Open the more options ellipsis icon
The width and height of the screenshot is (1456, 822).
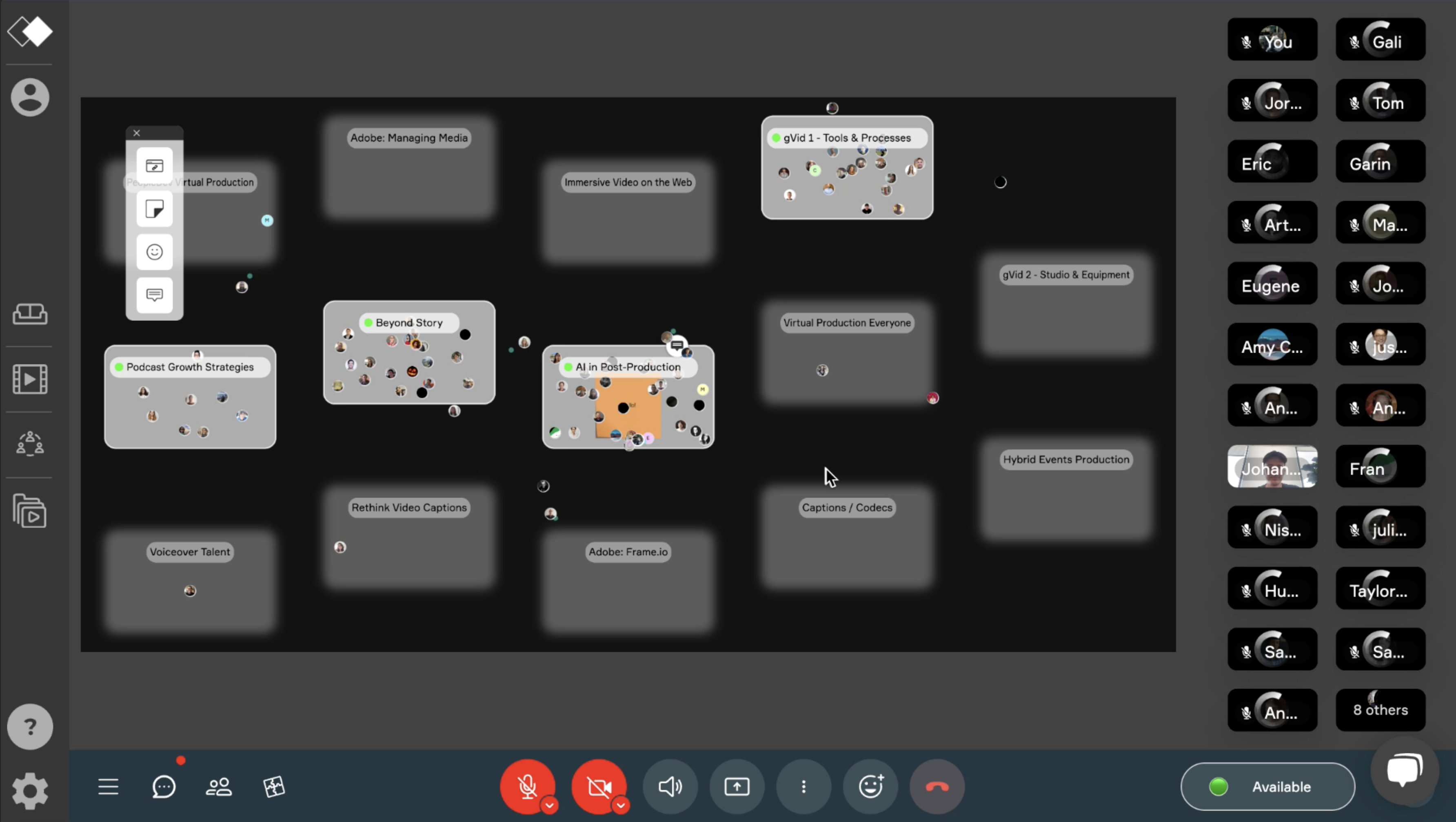[803, 786]
